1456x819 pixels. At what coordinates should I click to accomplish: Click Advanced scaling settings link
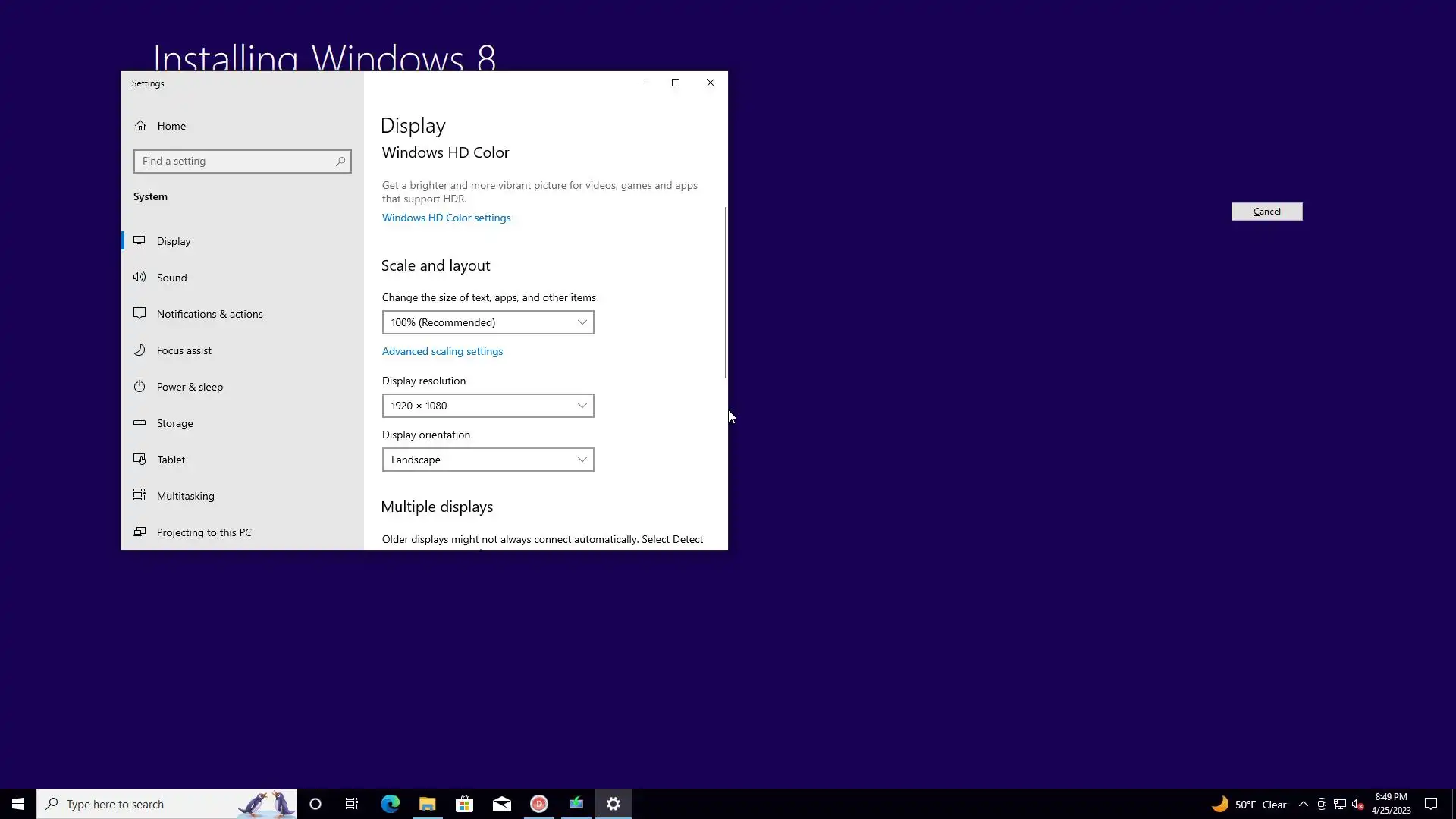[442, 351]
